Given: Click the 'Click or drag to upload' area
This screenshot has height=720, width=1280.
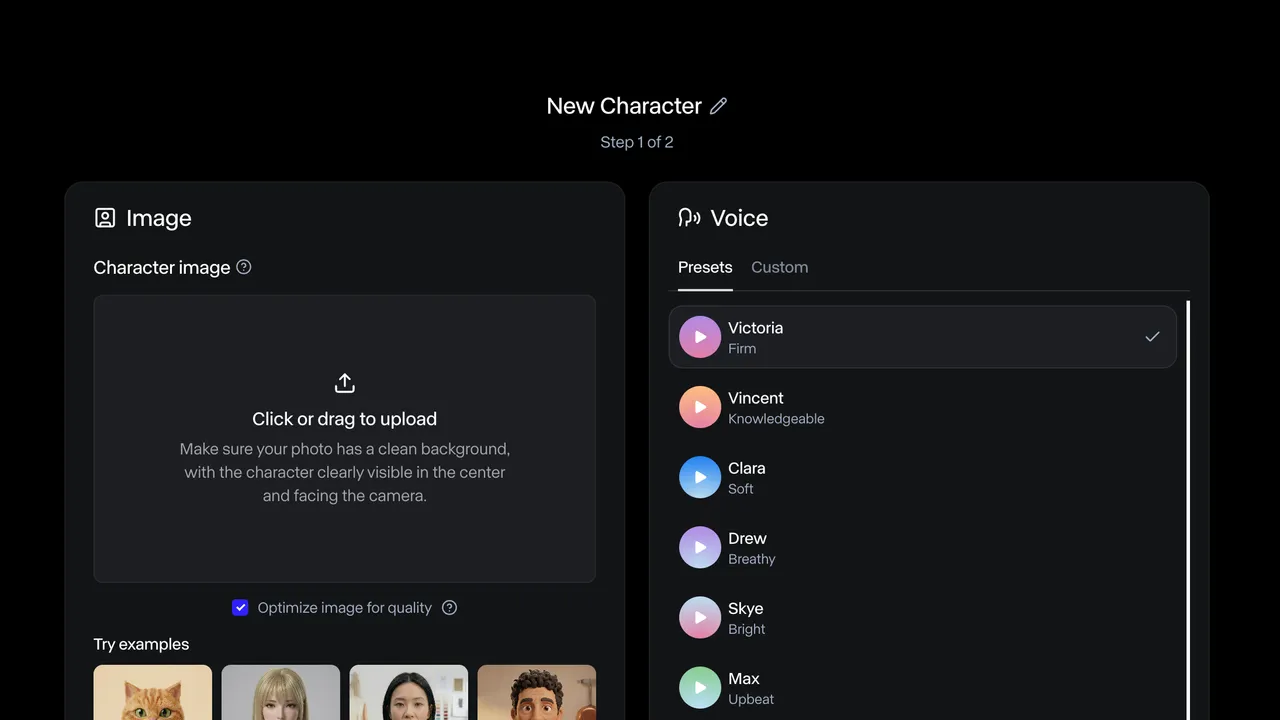Looking at the screenshot, I should coord(345,438).
